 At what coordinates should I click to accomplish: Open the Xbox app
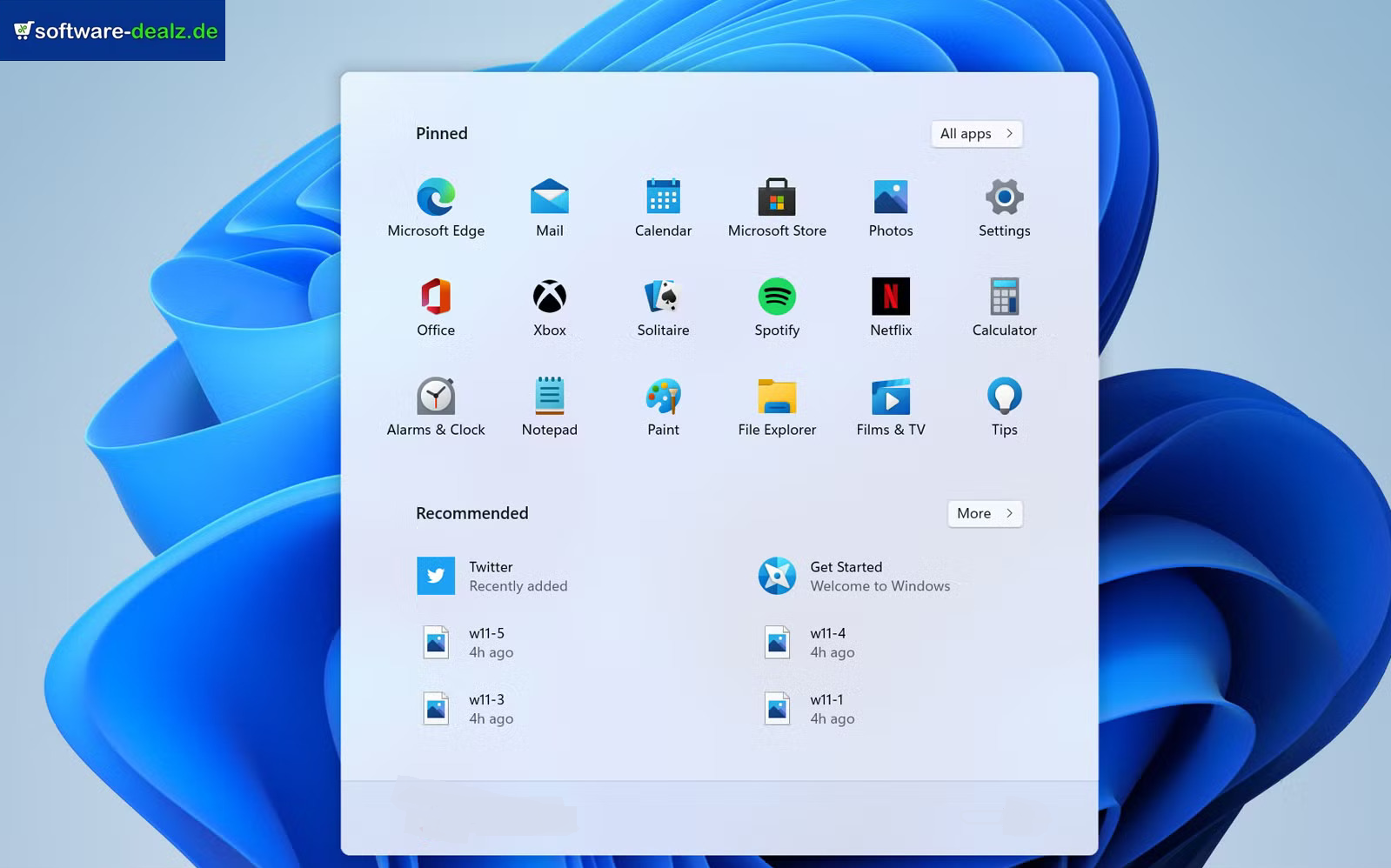(550, 307)
